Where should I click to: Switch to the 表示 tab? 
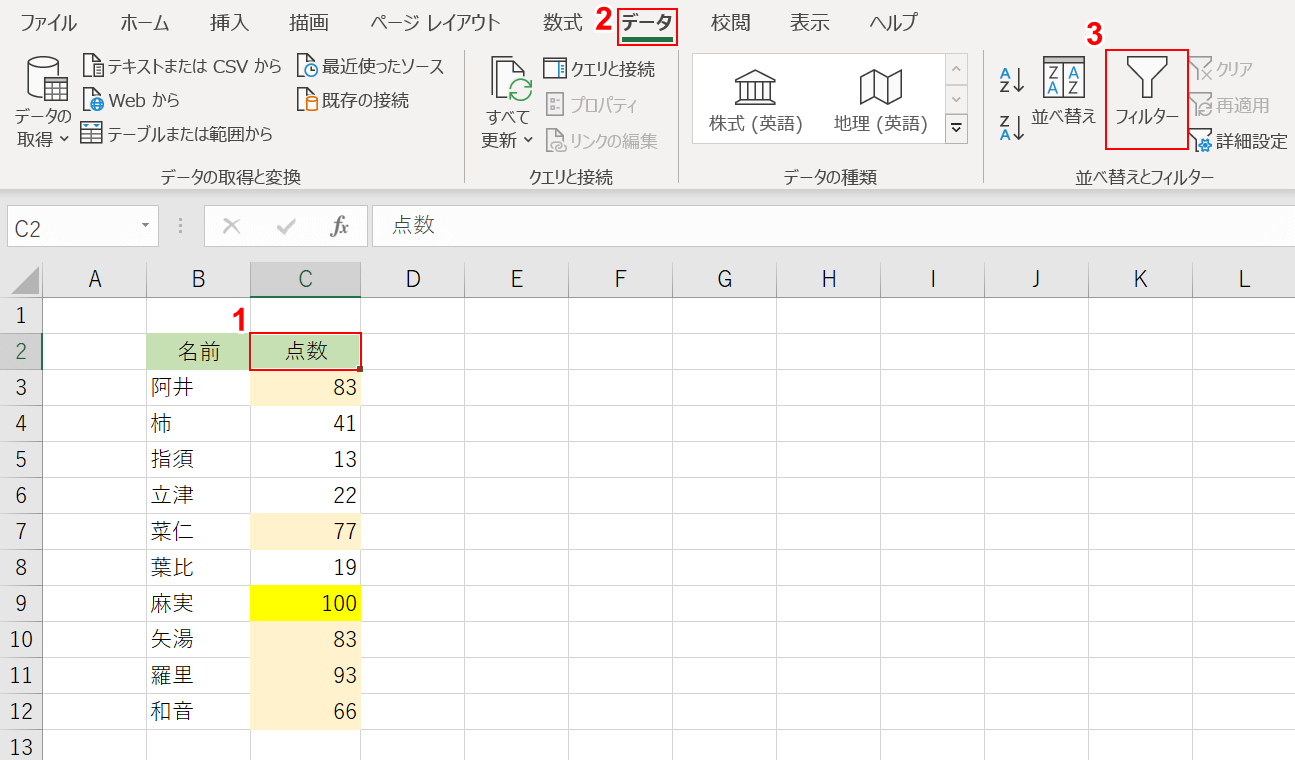(x=810, y=22)
